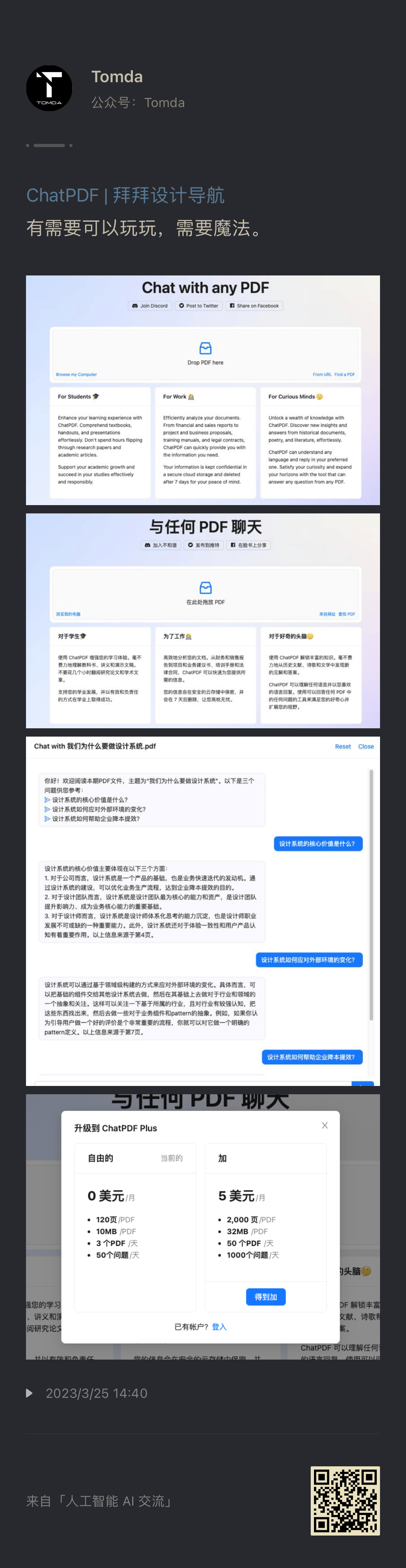Click Reset in the chat header
The width and height of the screenshot is (406, 1568).
342,746
